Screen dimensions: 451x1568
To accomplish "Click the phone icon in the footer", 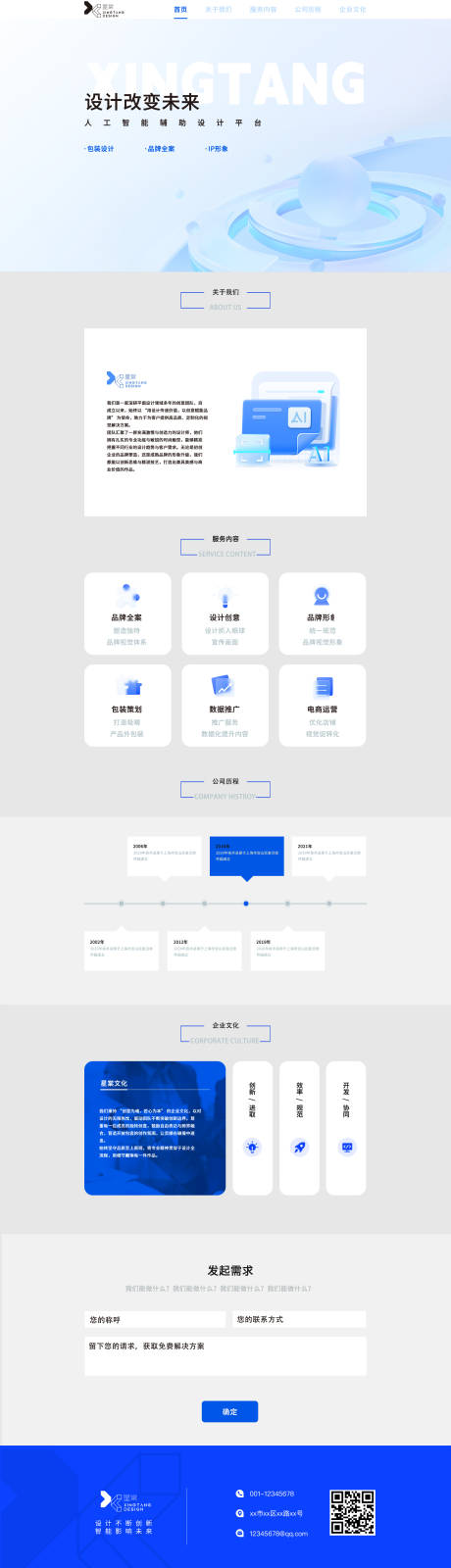I will coord(239,1494).
